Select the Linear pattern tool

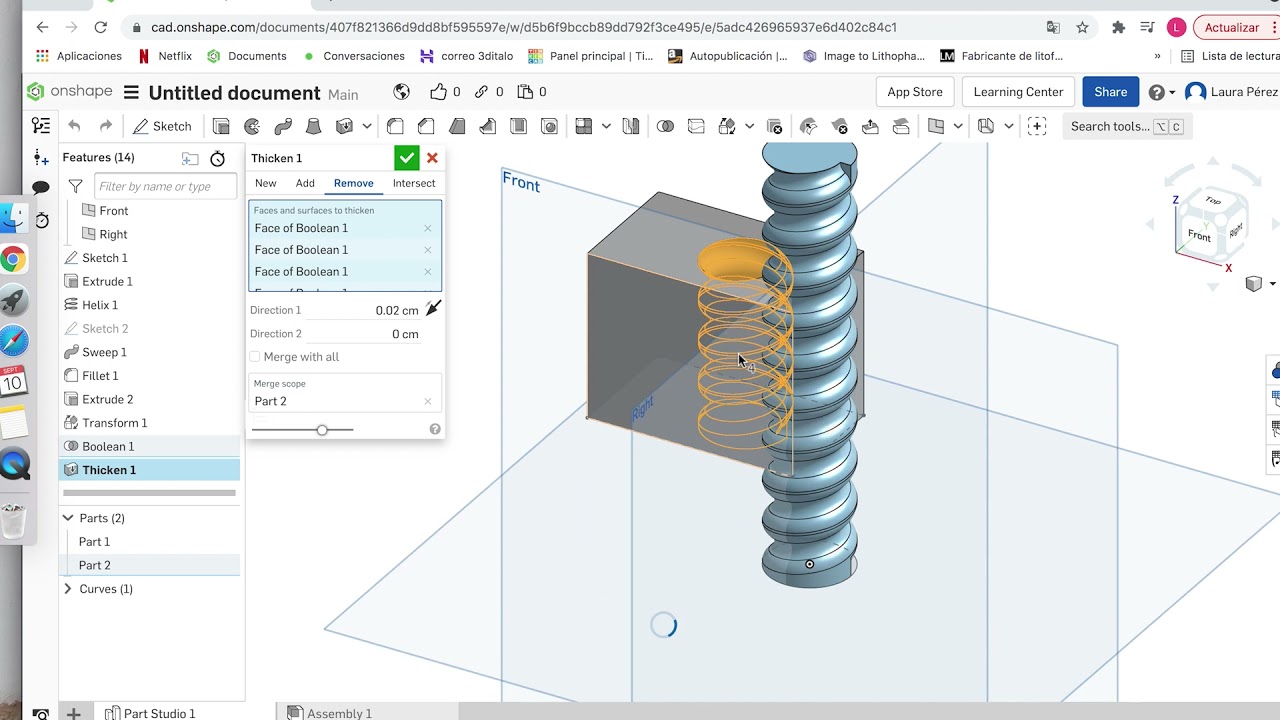point(584,126)
